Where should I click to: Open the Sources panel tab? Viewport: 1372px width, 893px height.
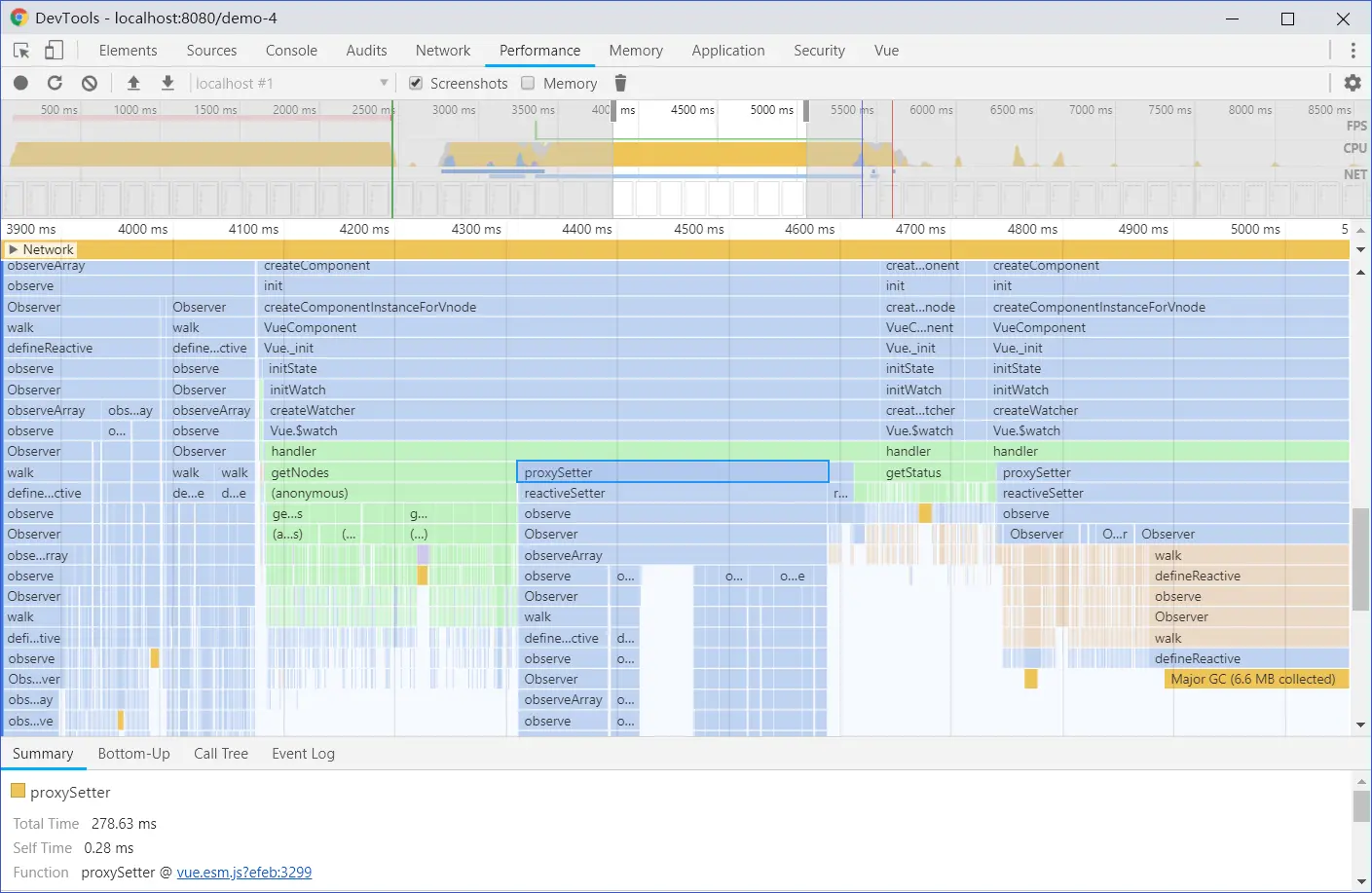(211, 51)
